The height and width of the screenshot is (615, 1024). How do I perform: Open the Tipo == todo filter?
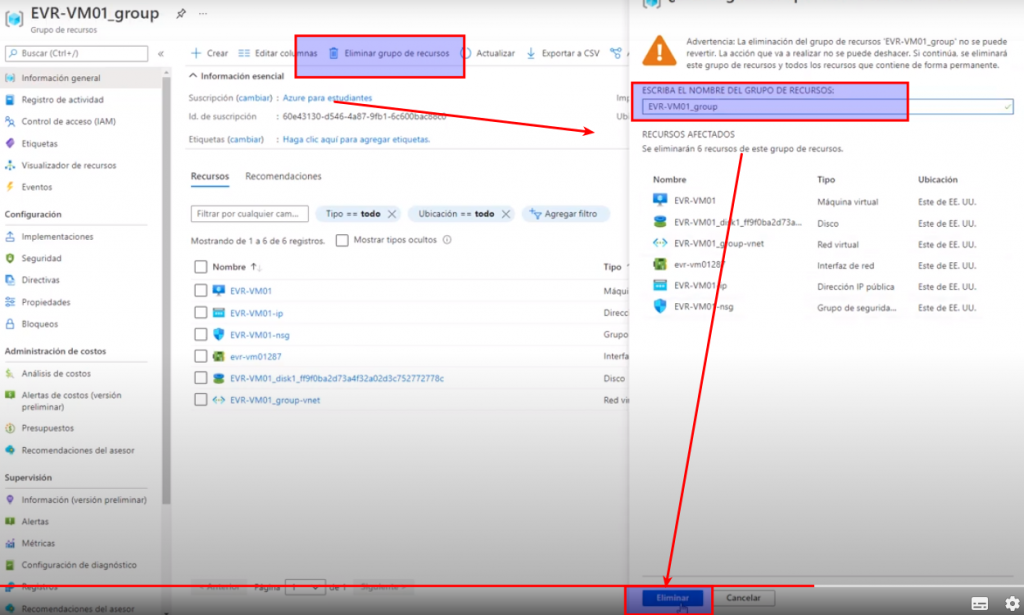pos(353,213)
